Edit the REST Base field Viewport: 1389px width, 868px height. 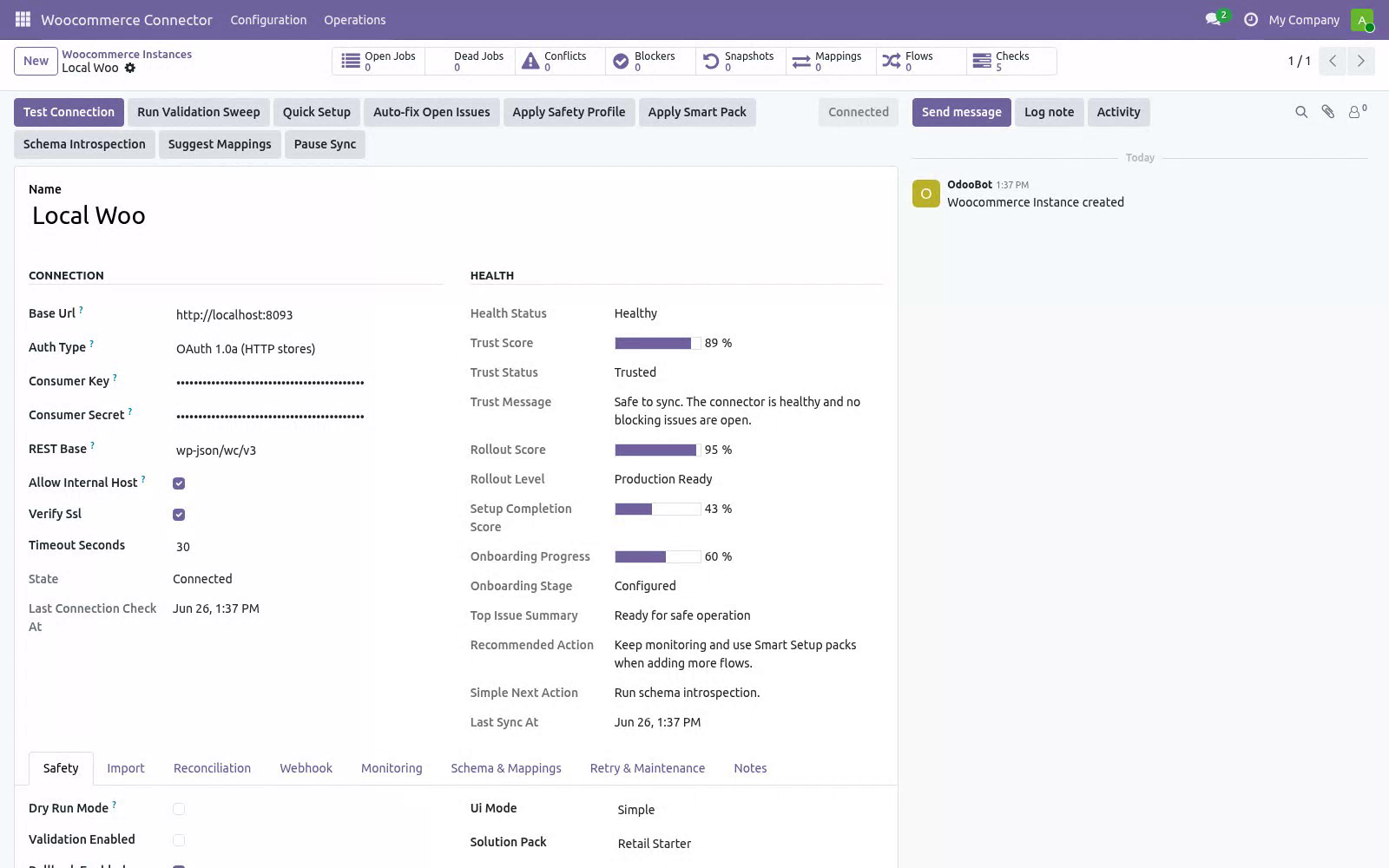(x=308, y=450)
